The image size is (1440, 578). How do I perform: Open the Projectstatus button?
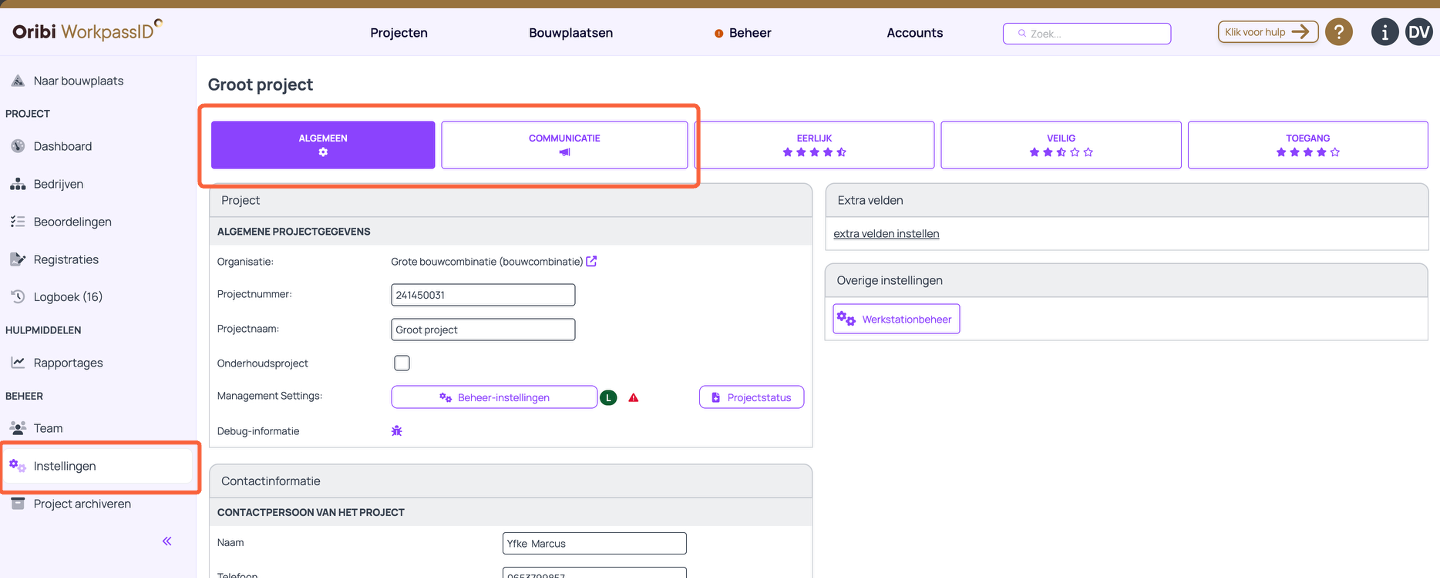coord(751,398)
